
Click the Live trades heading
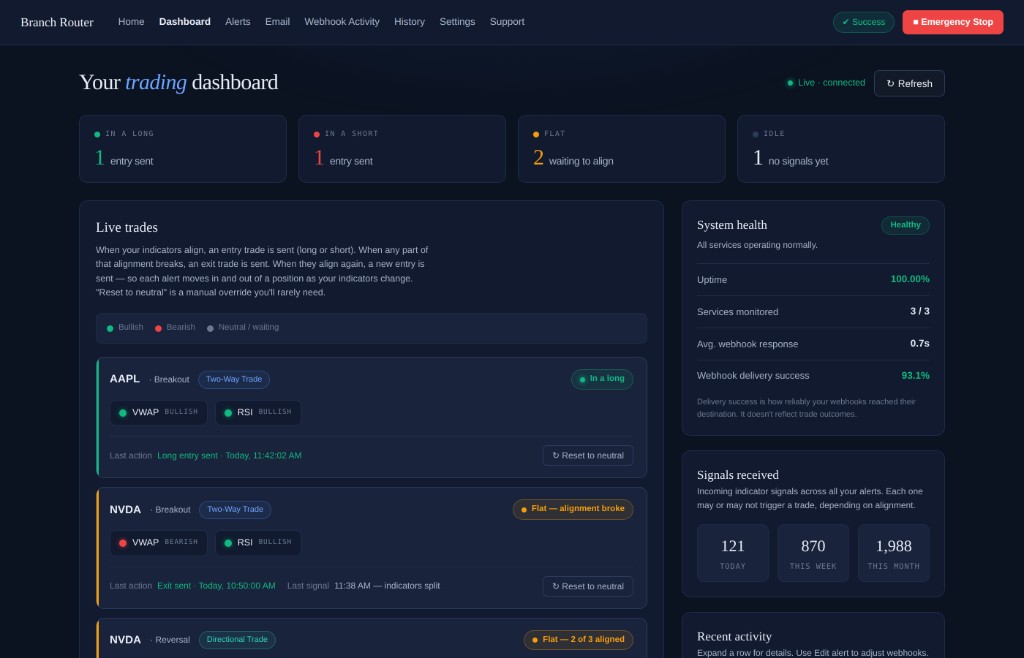pyautogui.click(x=127, y=227)
